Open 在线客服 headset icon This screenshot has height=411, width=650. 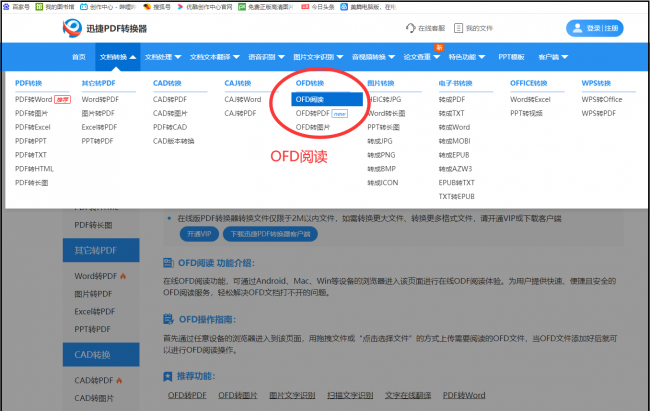coord(410,28)
